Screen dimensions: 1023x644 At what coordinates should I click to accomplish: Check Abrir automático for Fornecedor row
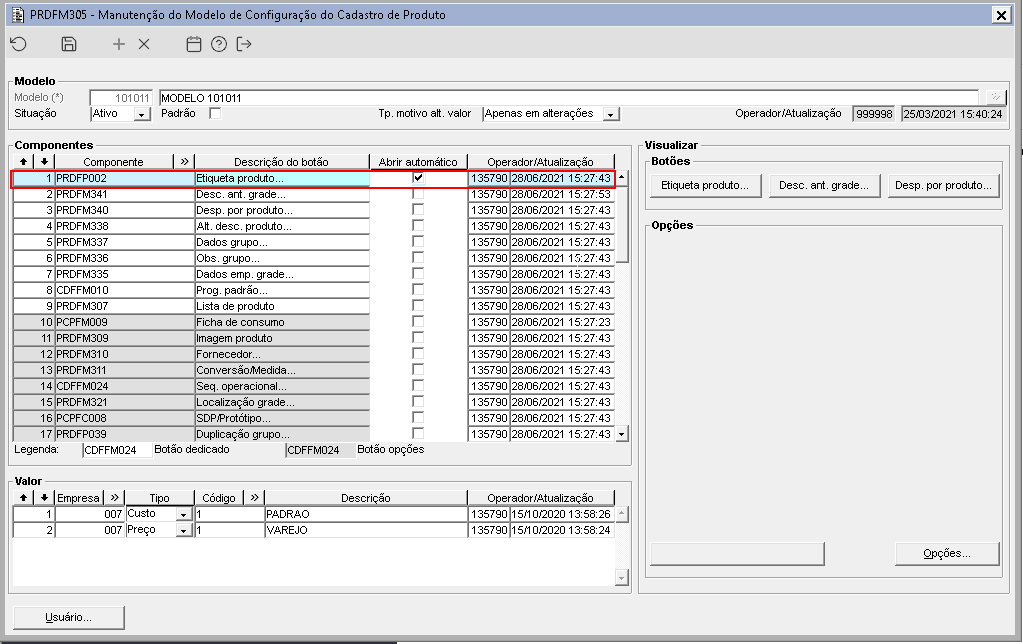coord(418,354)
